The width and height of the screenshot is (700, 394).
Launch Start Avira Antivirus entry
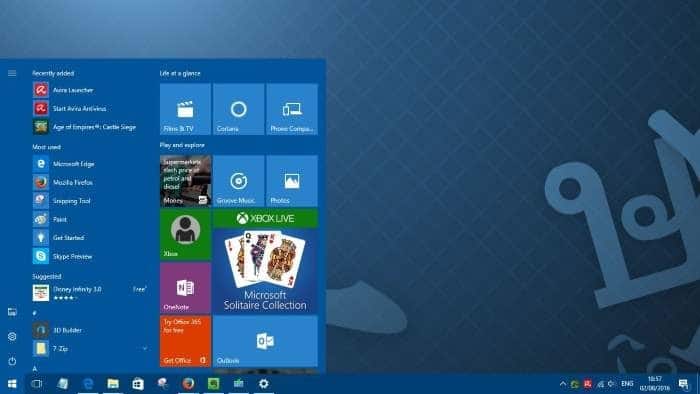90,108
